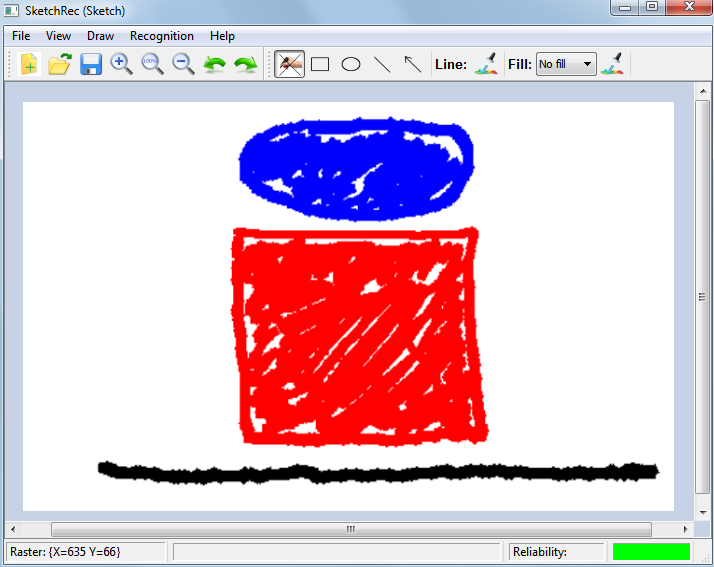
Task: Zoom in with the plus magnifier
Action: (x=121, y=64)
